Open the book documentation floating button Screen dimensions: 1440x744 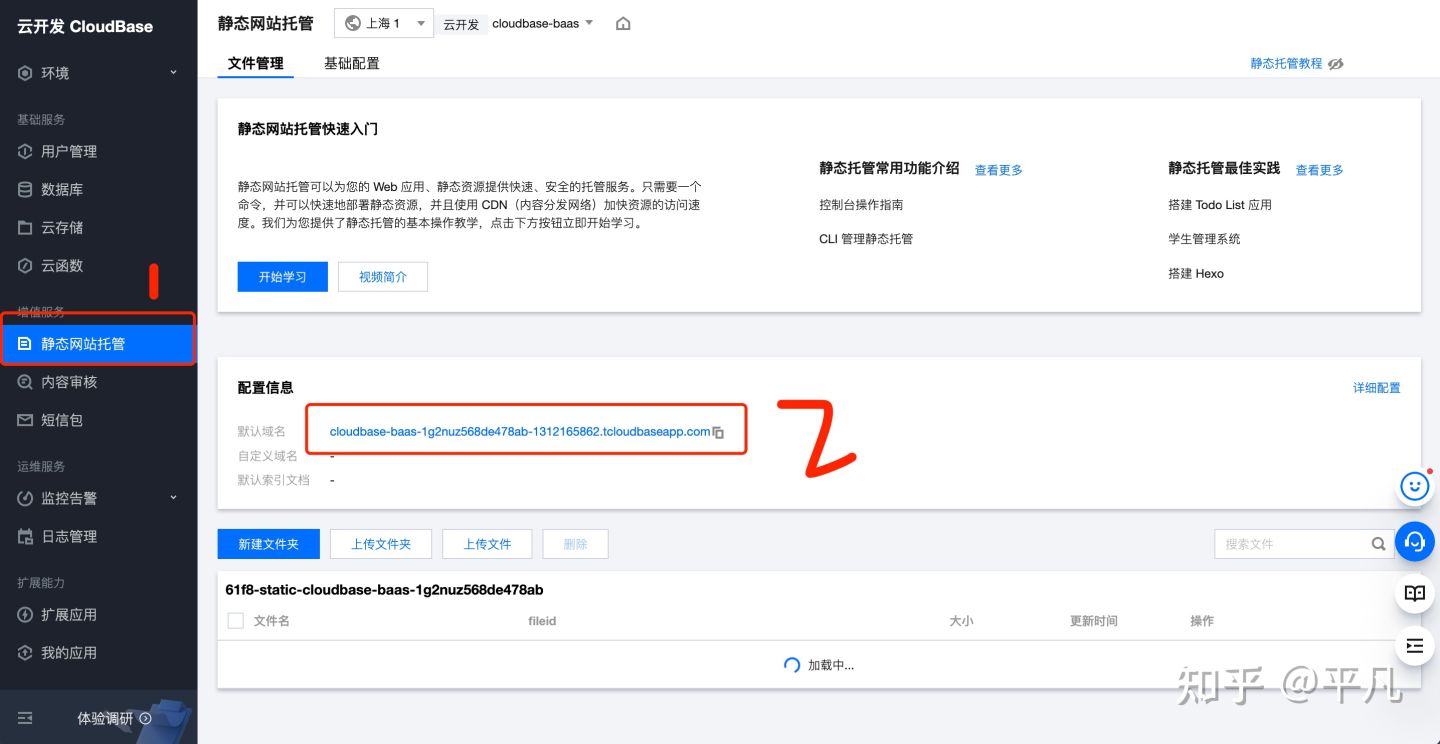(x=1414, y=593)
